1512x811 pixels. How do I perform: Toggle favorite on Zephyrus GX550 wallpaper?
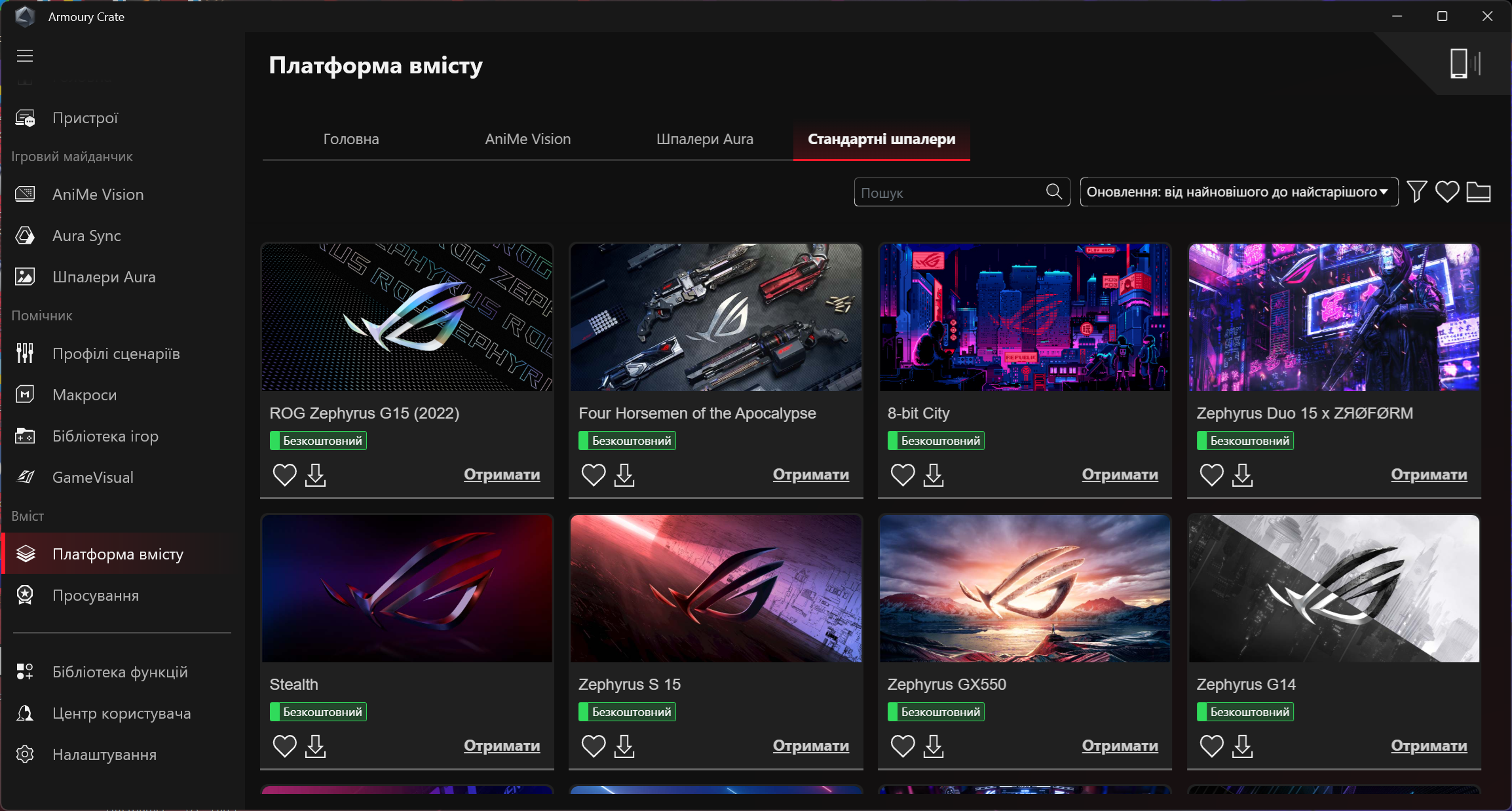pos(902,746)
